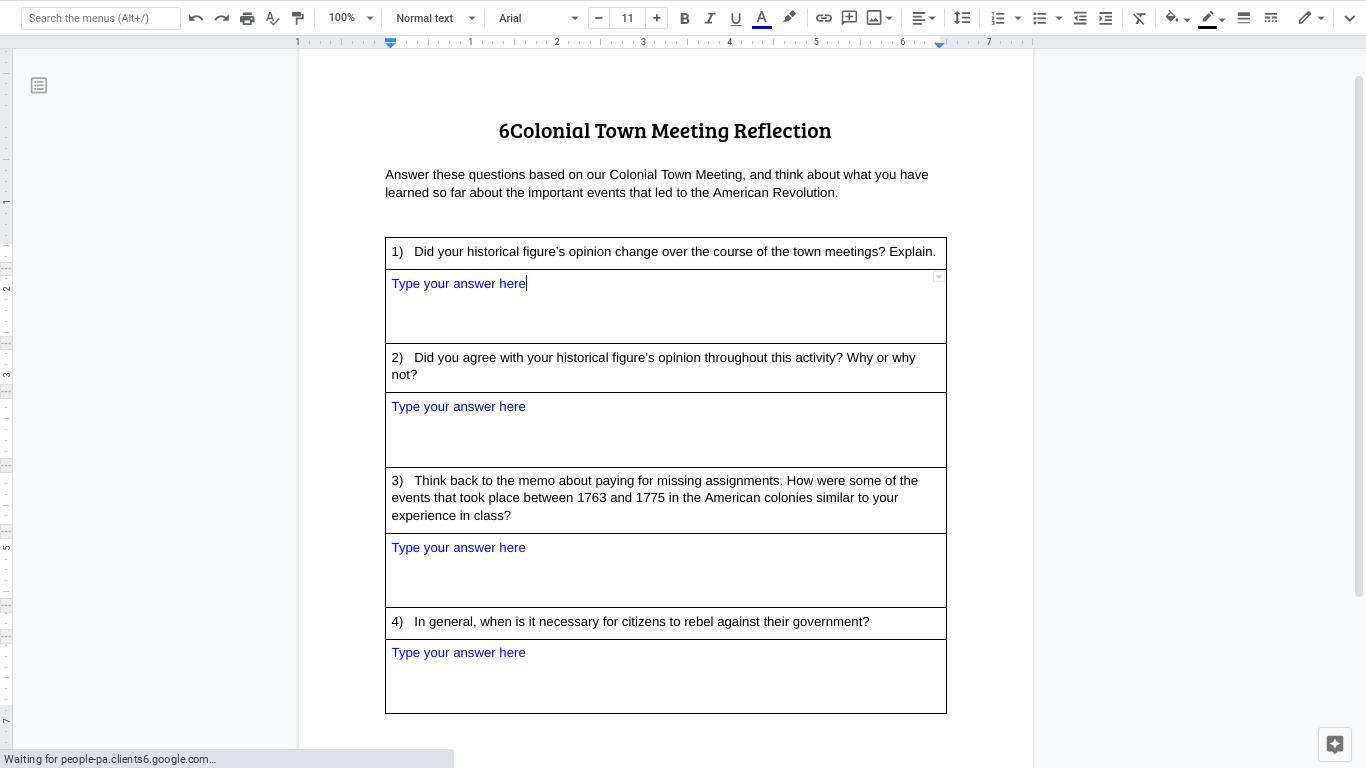Viewport: 1366px width, 768px height.
Task: Click the print icon
Action: click(247, 18)
